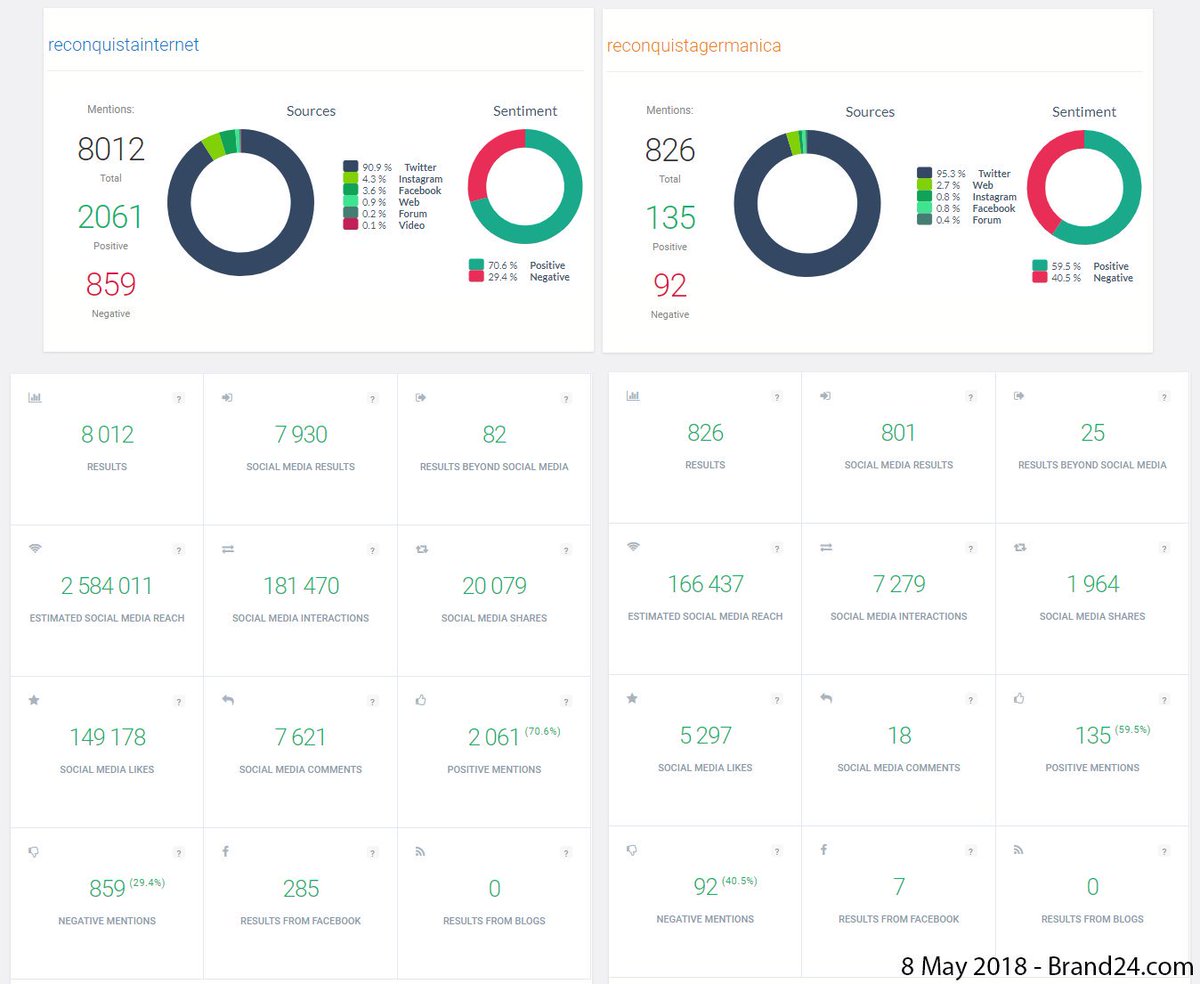
Task: Click the 859 Negative number in the summary
Action: [x=111, y=285]
